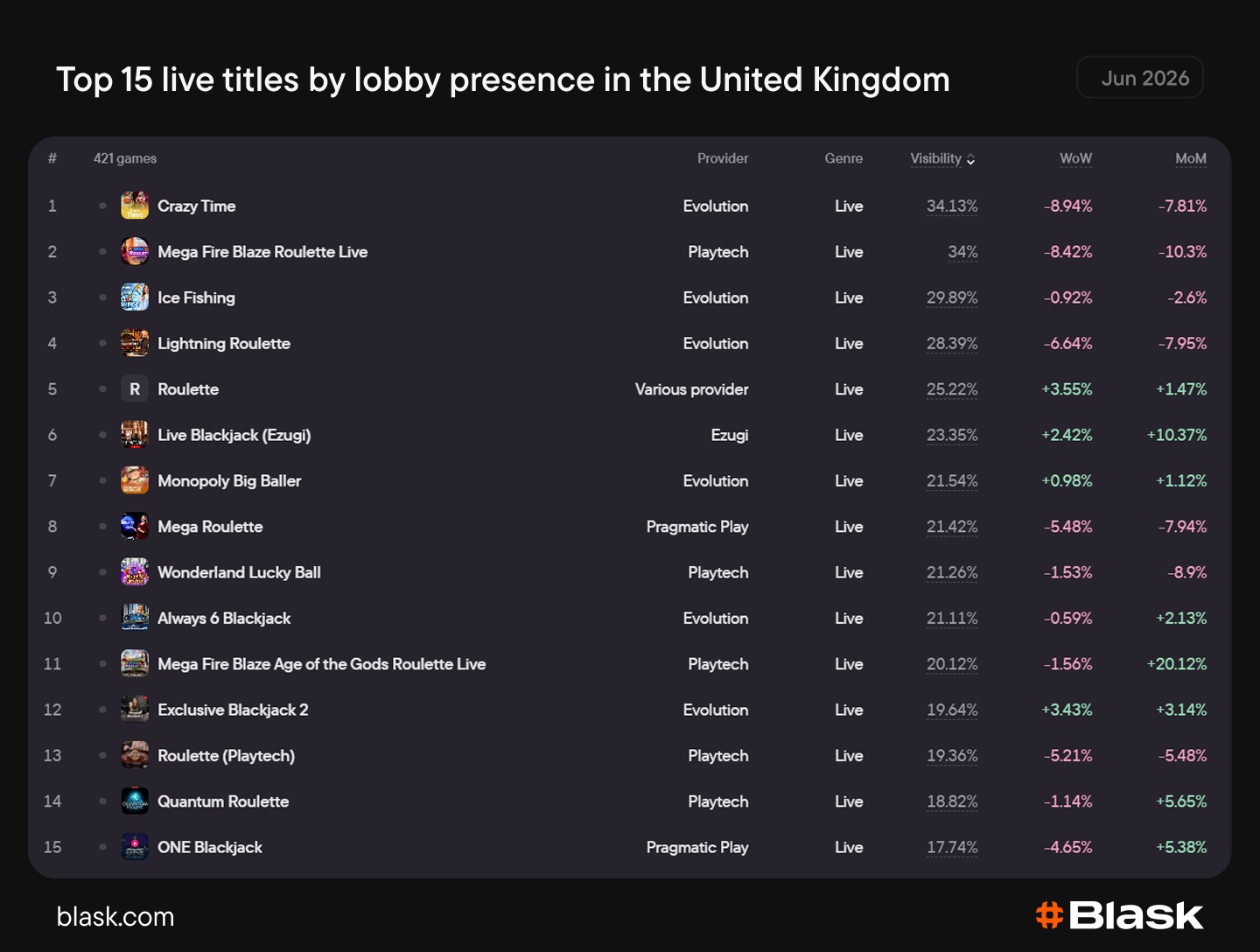Select the Lightning Roulette icon

(135, 343)
